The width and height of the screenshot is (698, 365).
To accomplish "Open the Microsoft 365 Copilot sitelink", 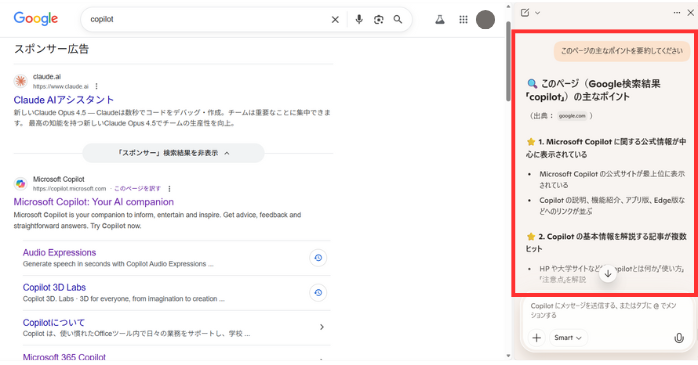I will point(64,357).
